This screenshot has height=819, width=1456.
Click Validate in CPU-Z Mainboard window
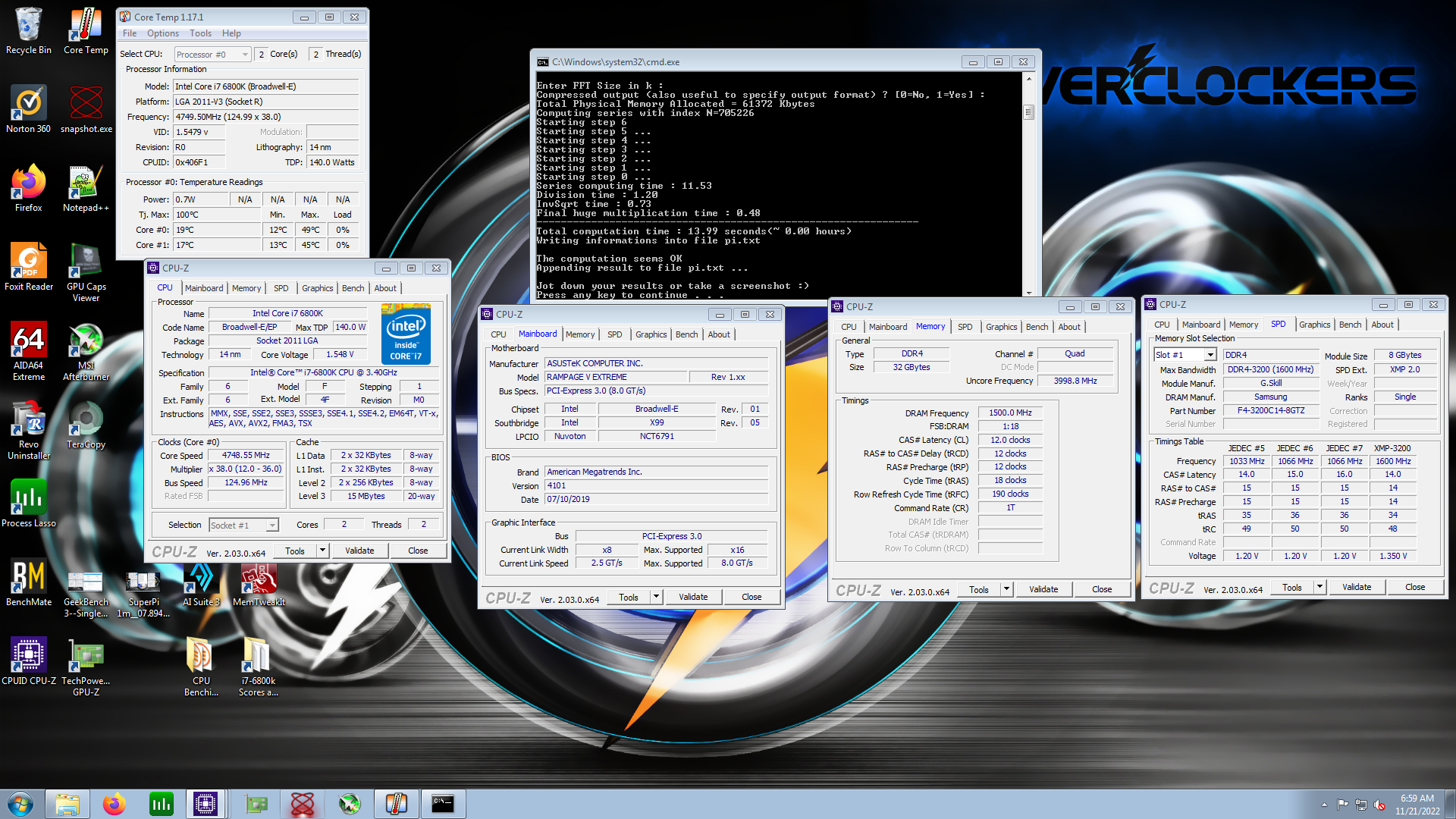pos(693,597)
